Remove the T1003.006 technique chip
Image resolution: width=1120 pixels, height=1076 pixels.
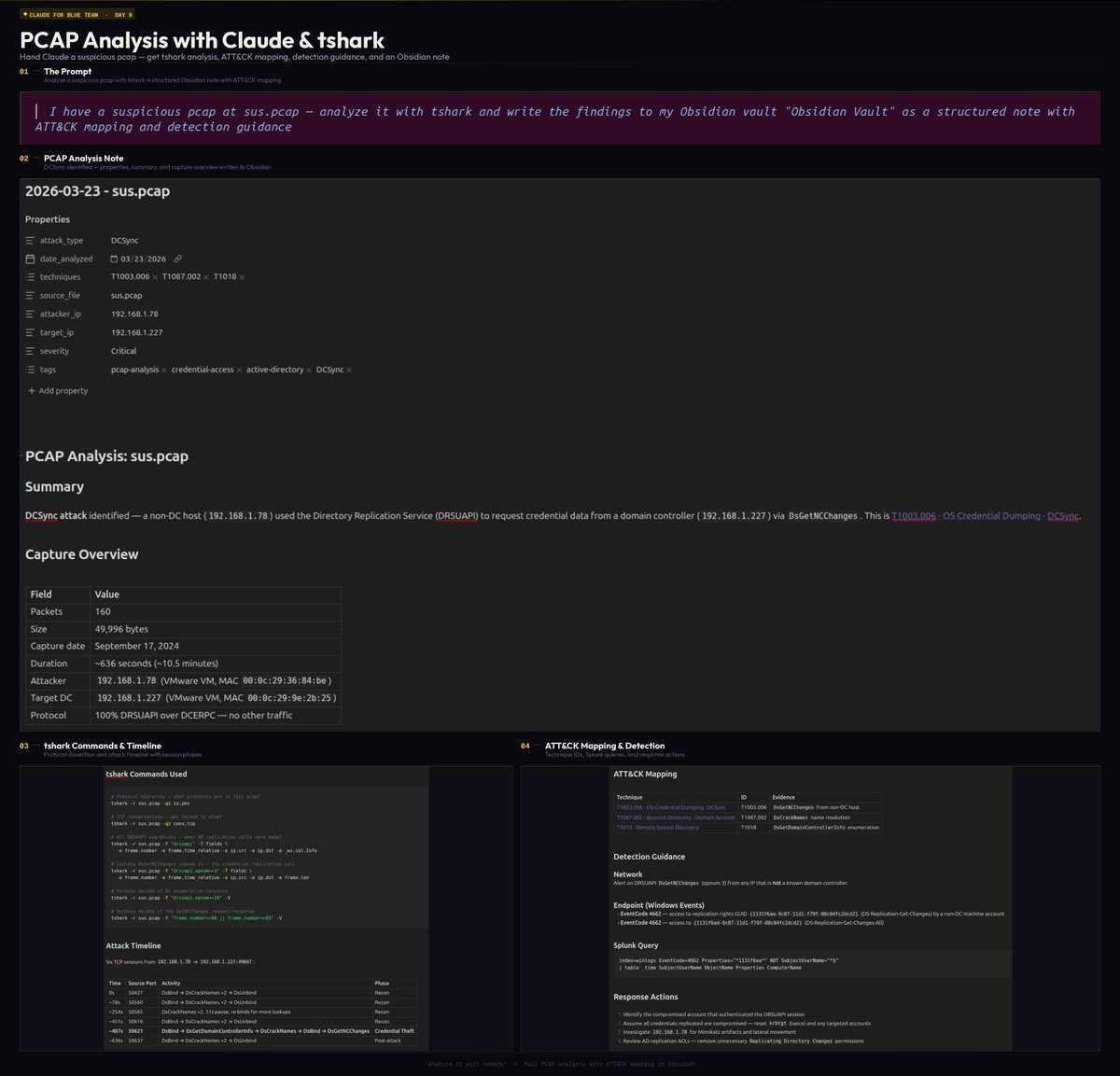pos(155,277)
